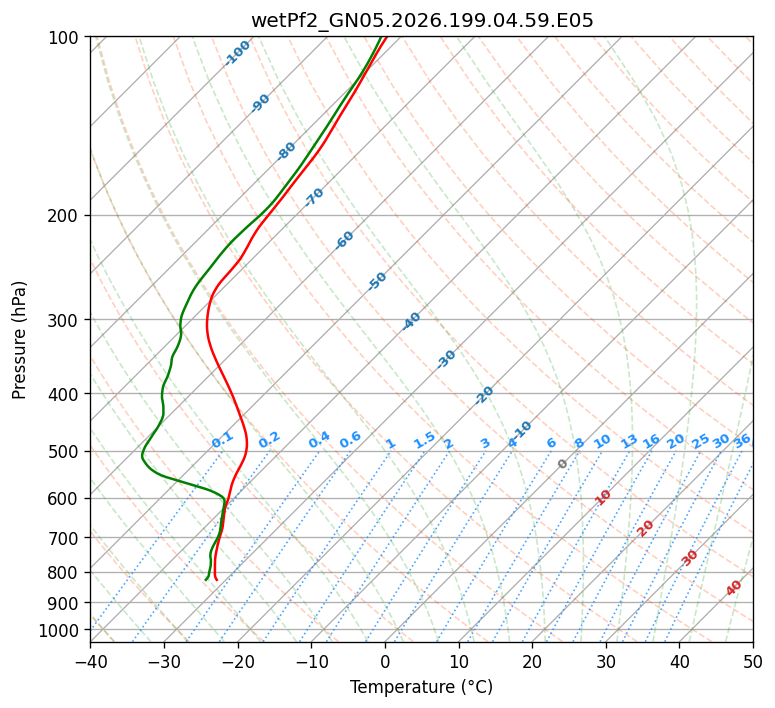The width and height of the screenshot is (775, 708).
Task: Click the -50 blue isotherm label
Action: pyautogui.click(x=377, y=281)
